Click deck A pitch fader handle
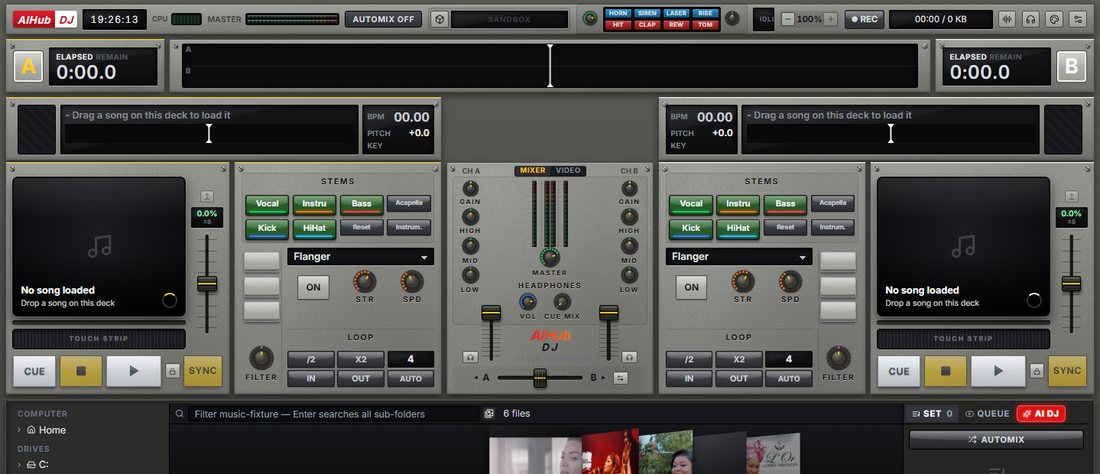Image resolution: width=1100 pixels, height=474 pixels. point(207,284)
